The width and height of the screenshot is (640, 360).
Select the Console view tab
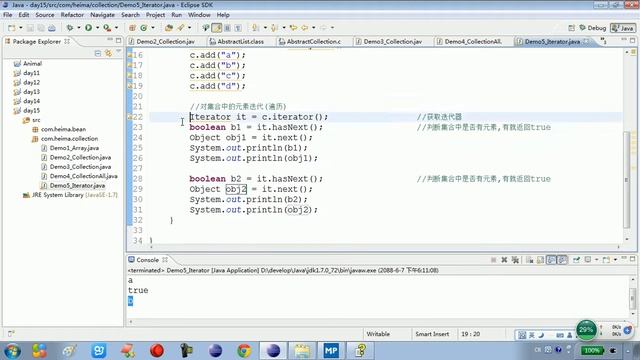pyautogui.click(x=147, y=260)
